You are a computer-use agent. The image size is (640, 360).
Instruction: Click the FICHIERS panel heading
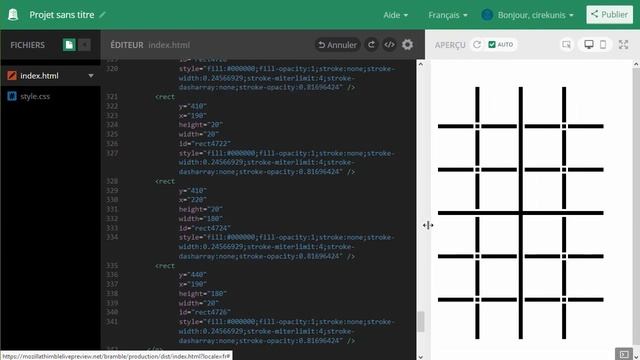coord(27,45)
